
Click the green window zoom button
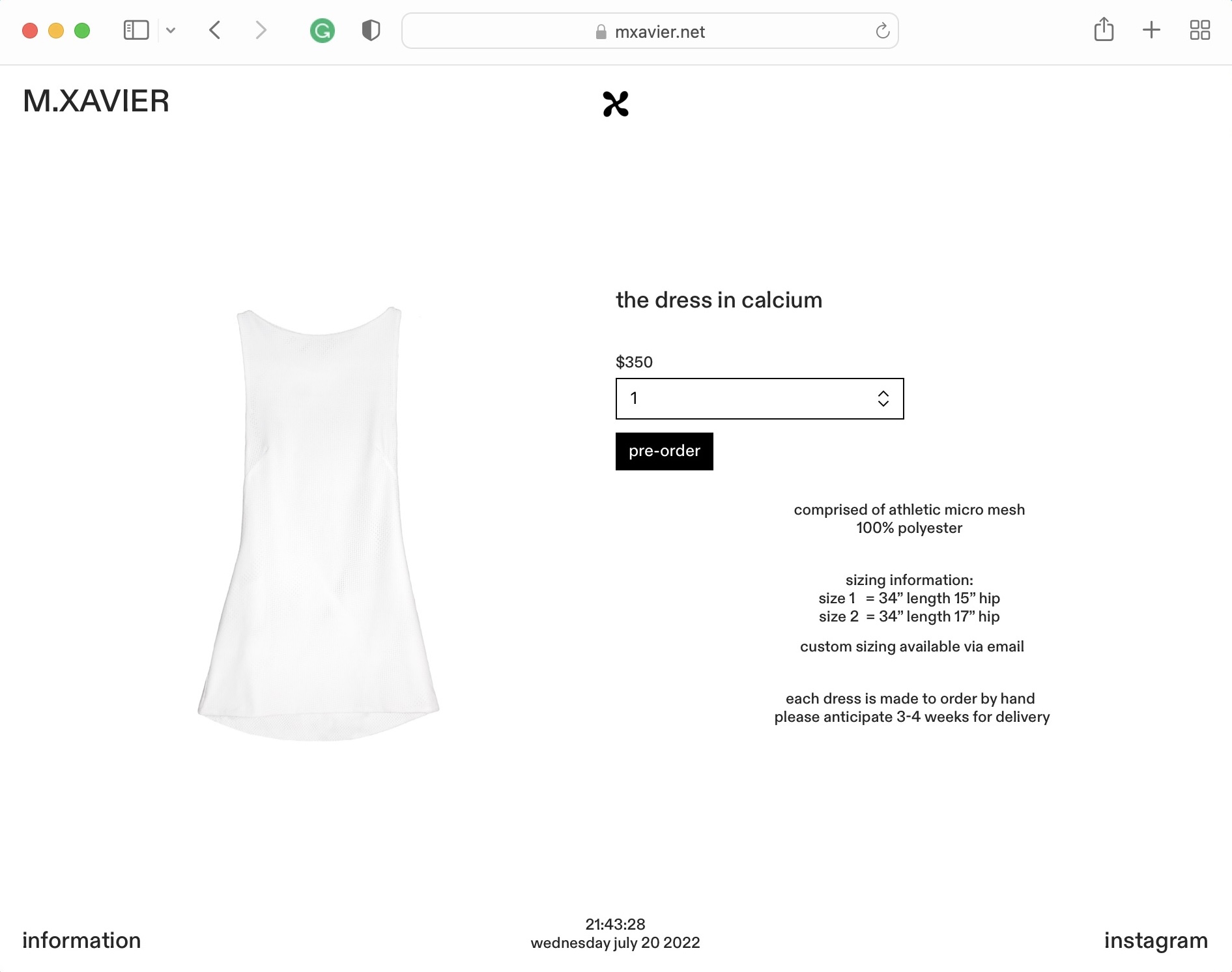click(x=82, y=31)
